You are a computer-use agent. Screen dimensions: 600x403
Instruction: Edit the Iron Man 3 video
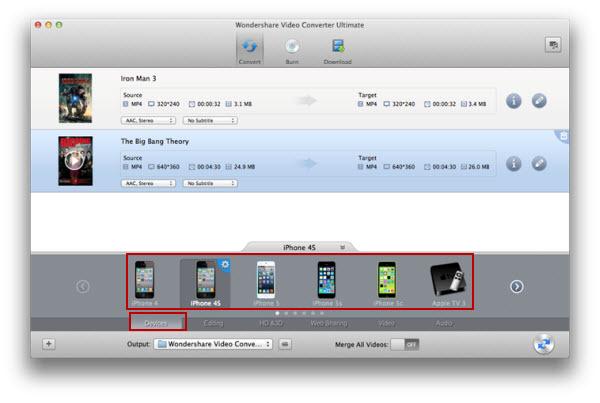click(x=539, y=101)
